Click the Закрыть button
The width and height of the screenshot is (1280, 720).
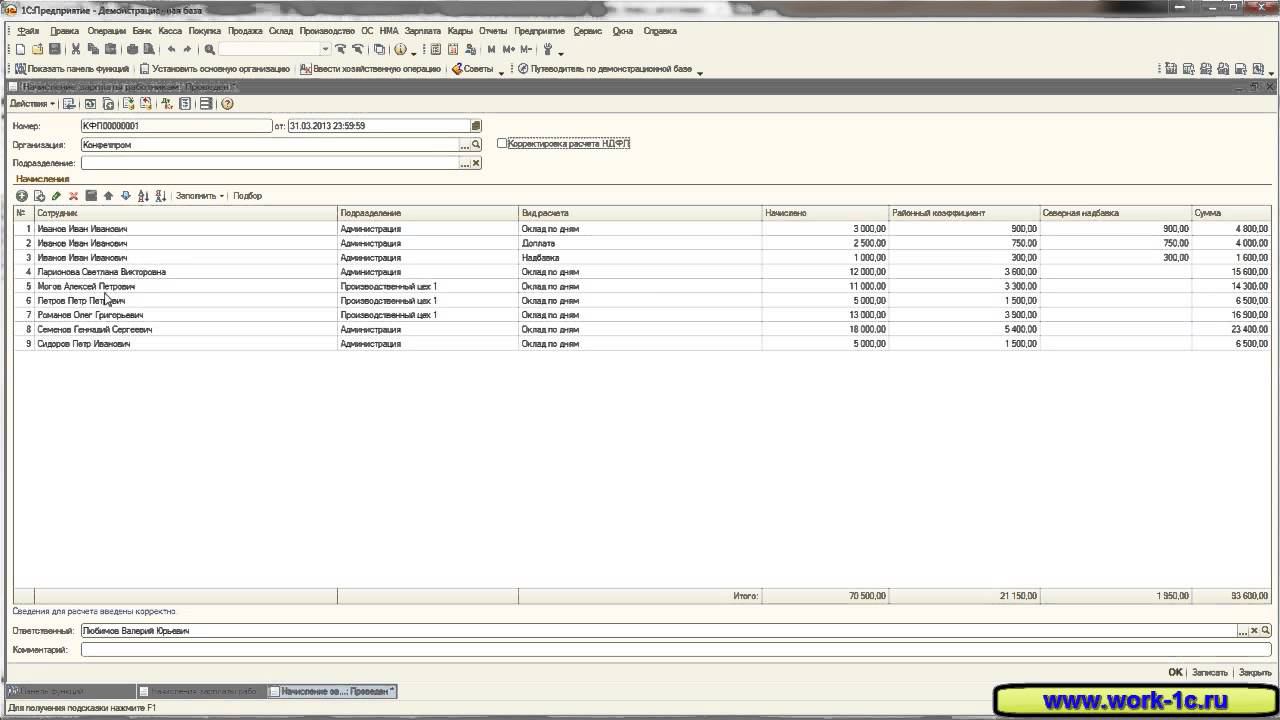[x=1255, y=673]
